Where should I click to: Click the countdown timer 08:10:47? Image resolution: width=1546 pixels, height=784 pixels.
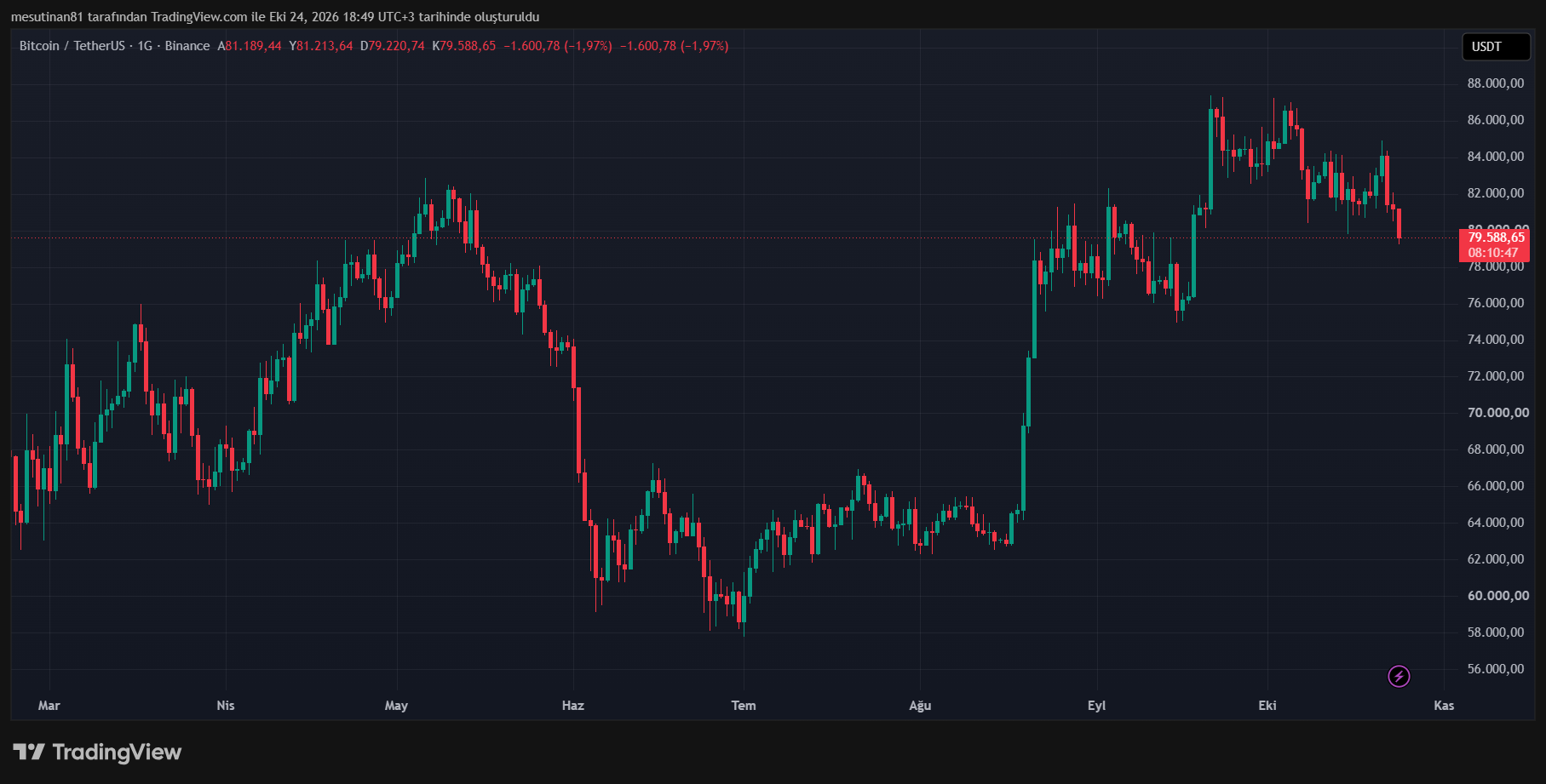tap(1493, 253)
